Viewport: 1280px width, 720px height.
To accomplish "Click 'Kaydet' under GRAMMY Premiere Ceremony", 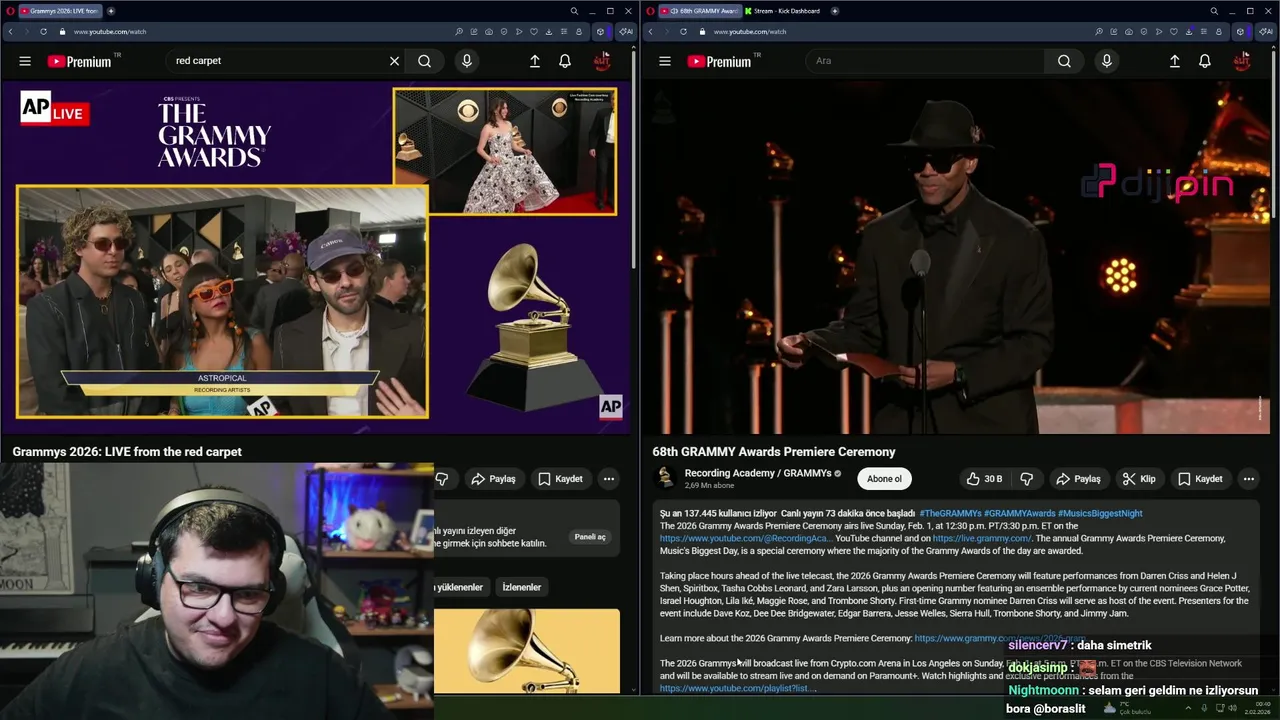I will 1200,479.
